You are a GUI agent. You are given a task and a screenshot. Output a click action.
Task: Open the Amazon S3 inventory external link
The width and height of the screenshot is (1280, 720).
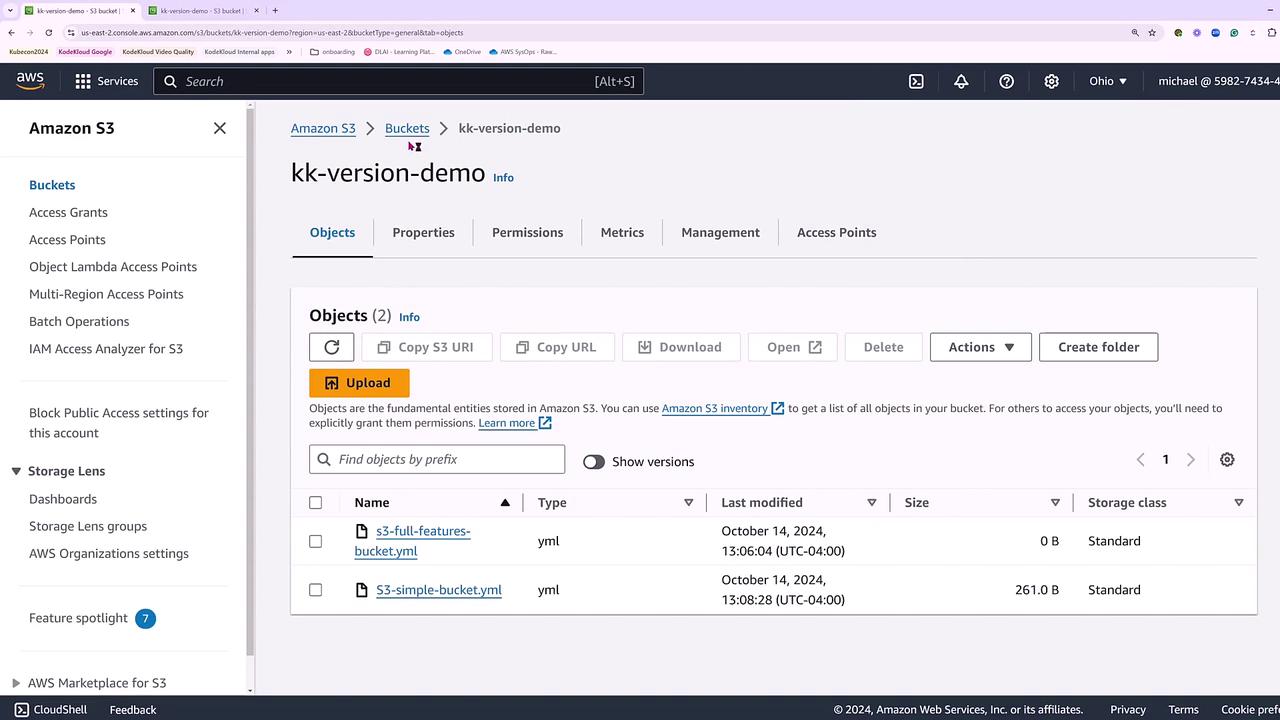click(723, 408)
